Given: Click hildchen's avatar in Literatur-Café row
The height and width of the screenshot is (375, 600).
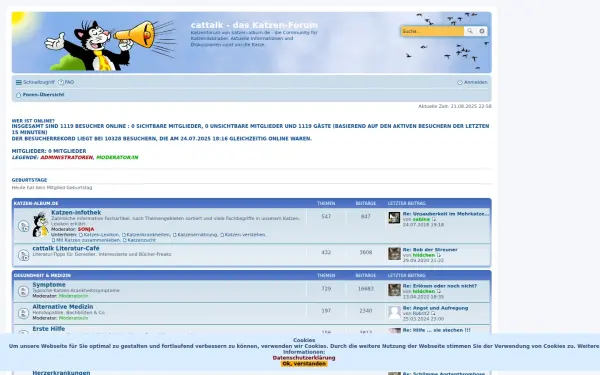Looking at the screenshot, I should click(x=394, y=254).
